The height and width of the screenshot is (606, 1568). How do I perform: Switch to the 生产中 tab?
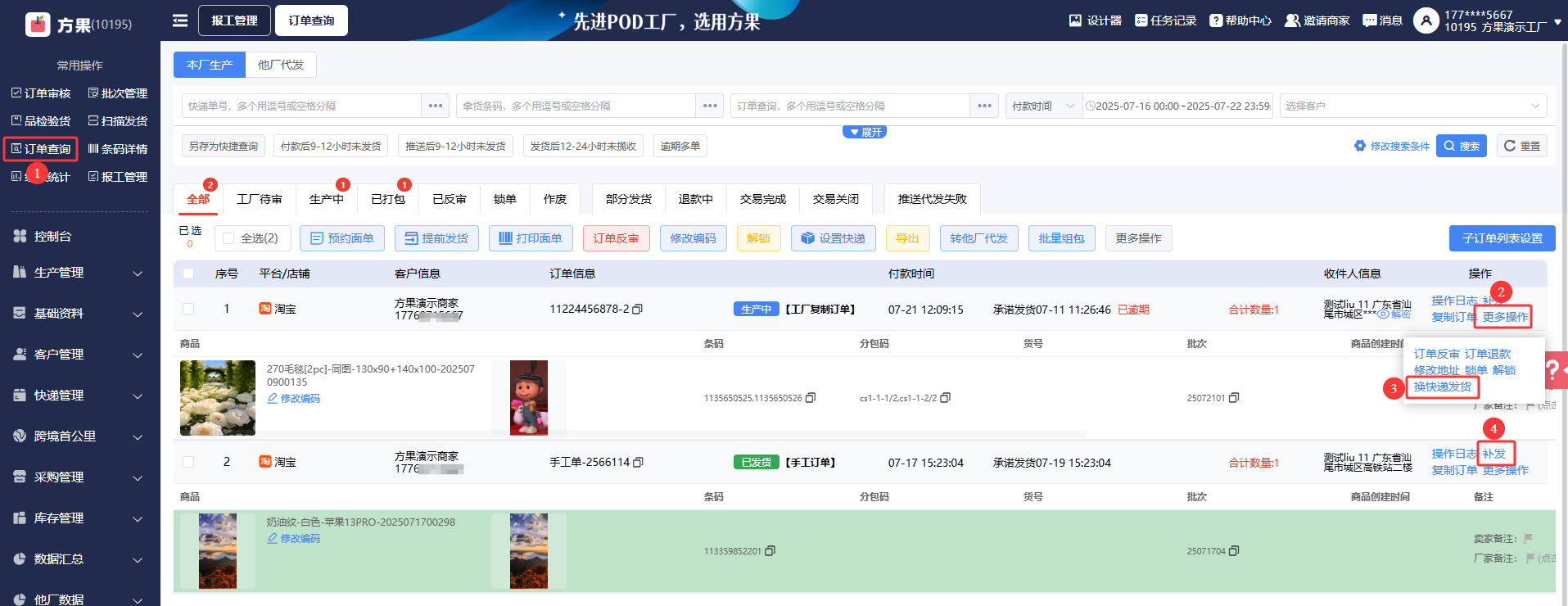tap(326, 199)
